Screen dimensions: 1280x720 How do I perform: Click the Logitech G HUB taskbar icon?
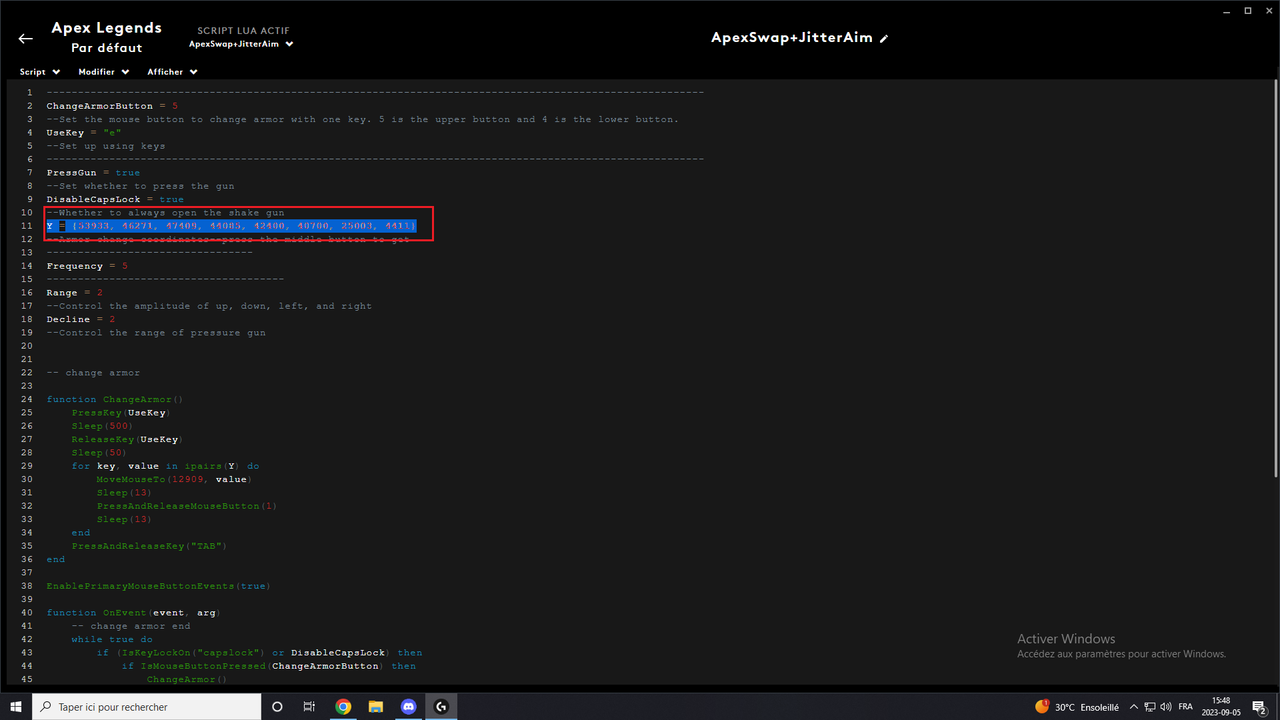pyautogui.click(x=441, y=706)
